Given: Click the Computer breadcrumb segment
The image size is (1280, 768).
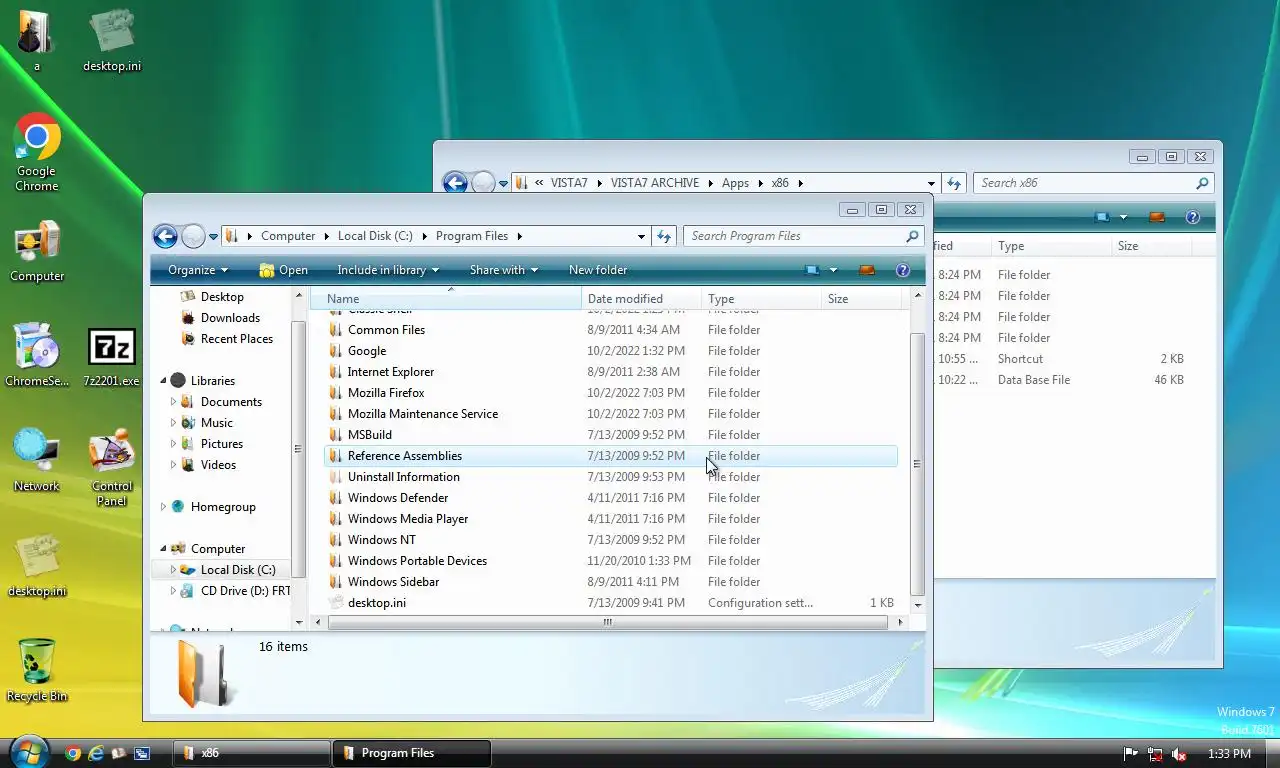Looking at the screenshot, I should 288,236.
